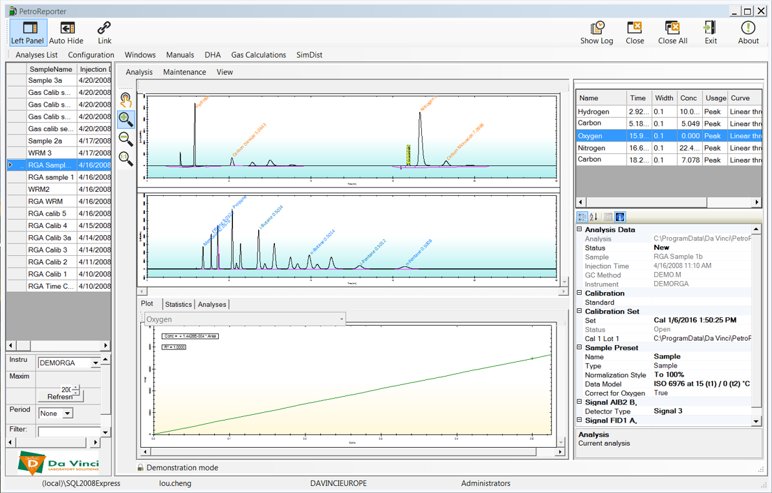Select the hand pointer tool beside chromatogram
The height and width of the screenshot is (493, 772).
126,100
